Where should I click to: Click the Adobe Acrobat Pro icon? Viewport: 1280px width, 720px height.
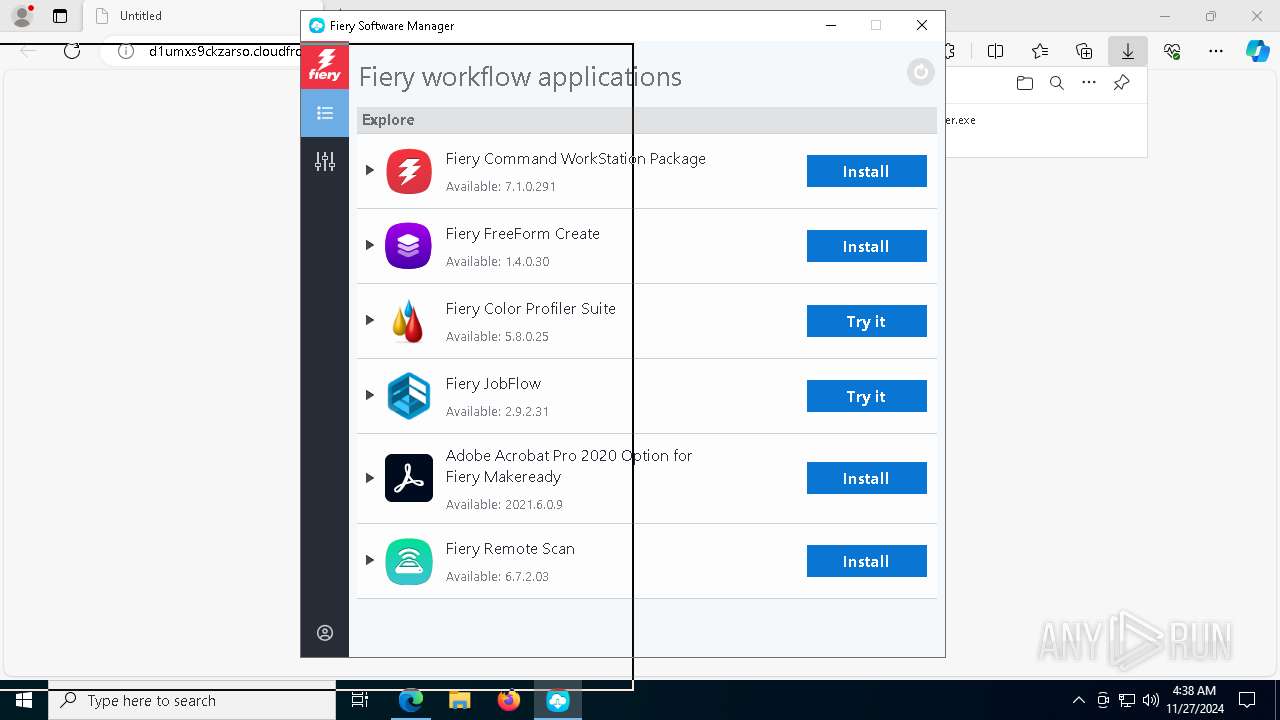pyautogui.click(x=409, y=478)
